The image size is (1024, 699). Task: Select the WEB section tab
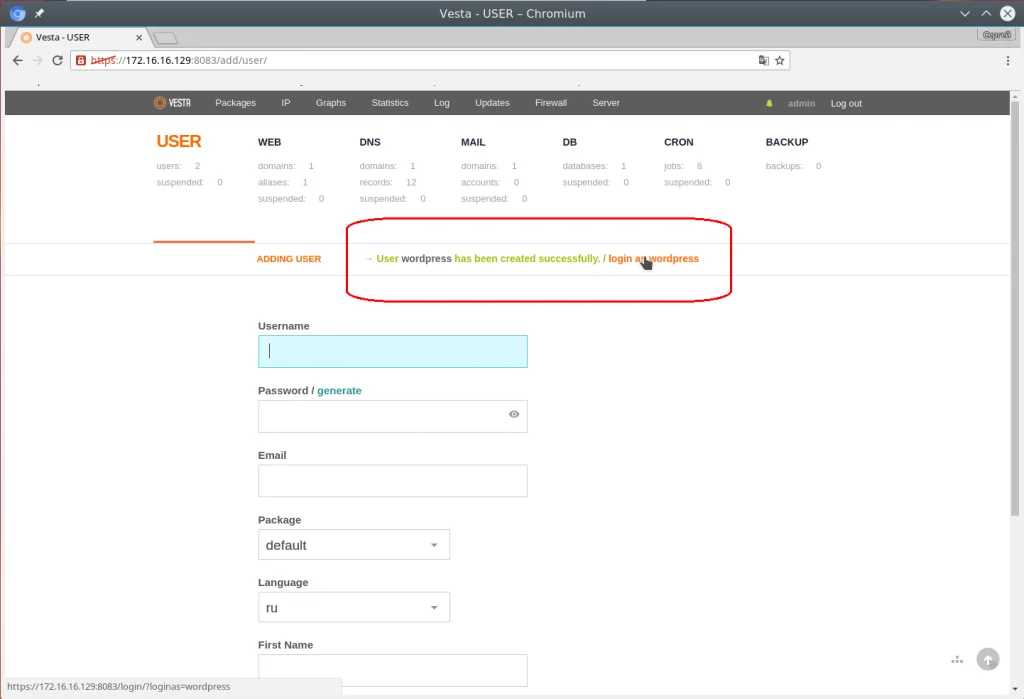tap(270, 142)
